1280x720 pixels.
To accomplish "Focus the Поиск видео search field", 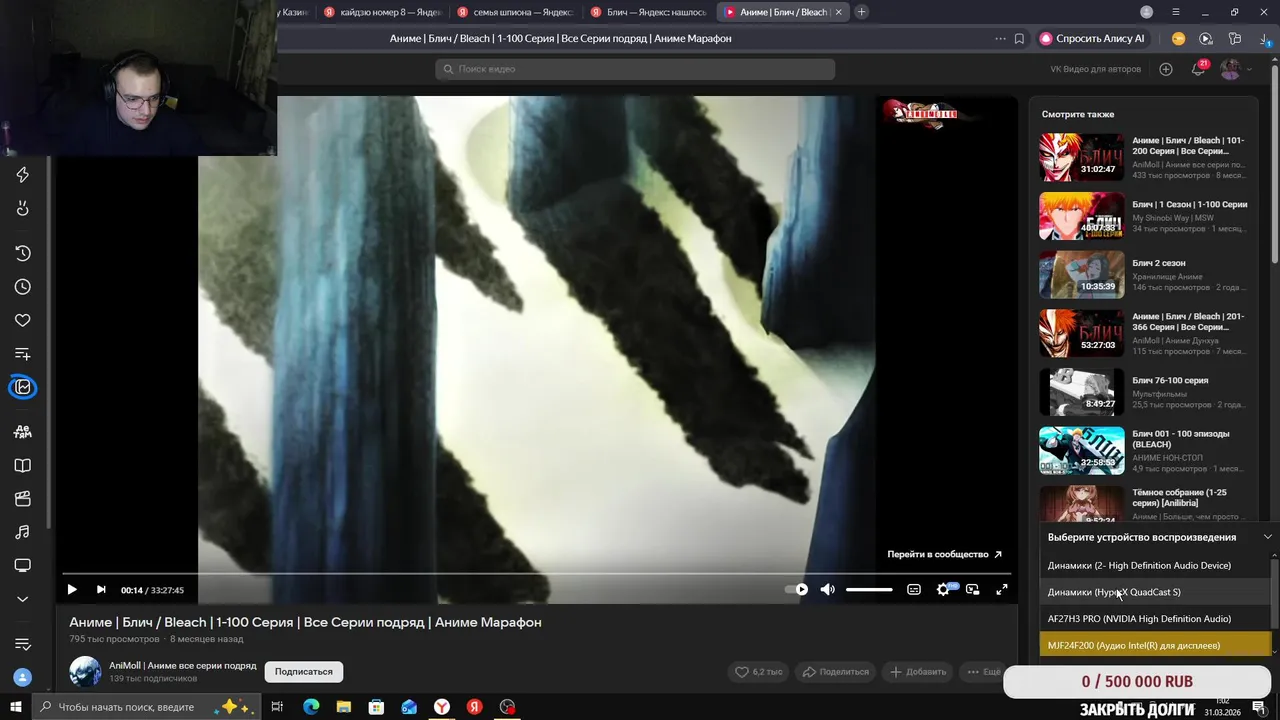I will pyautogui.click(x=635, y=69).
